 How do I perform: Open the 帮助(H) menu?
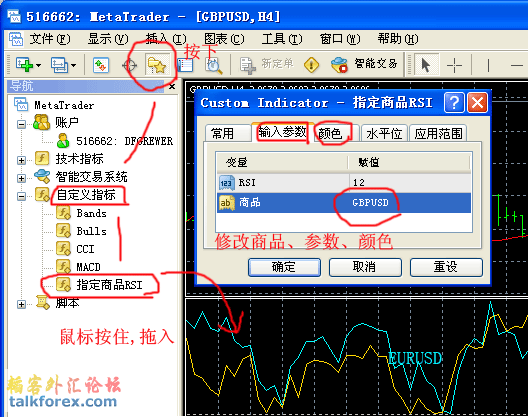[x=398, y=39]
